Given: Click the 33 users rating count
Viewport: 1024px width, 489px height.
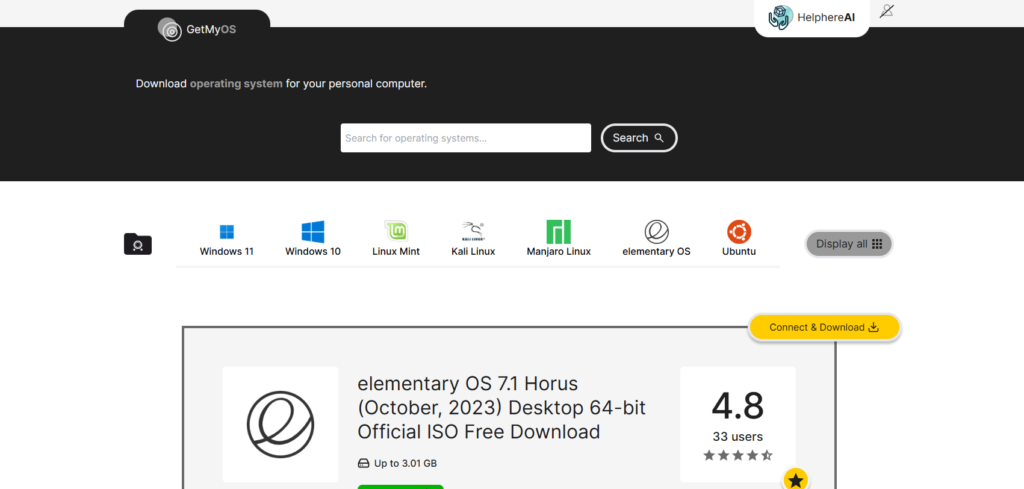Looking at the screenshot, I should tap(738, 437).
